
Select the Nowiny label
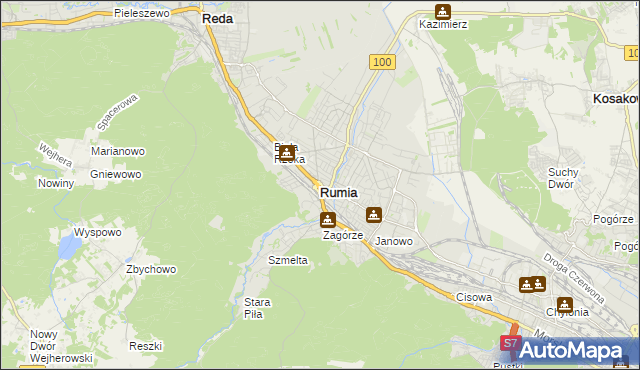(x=56, y=184)
